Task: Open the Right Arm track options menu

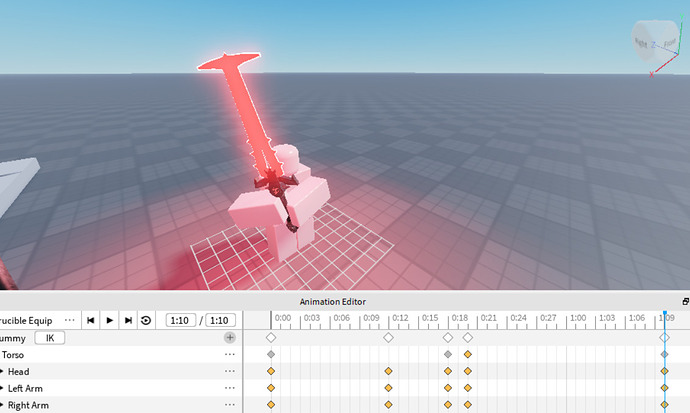Action: point(230,405)
